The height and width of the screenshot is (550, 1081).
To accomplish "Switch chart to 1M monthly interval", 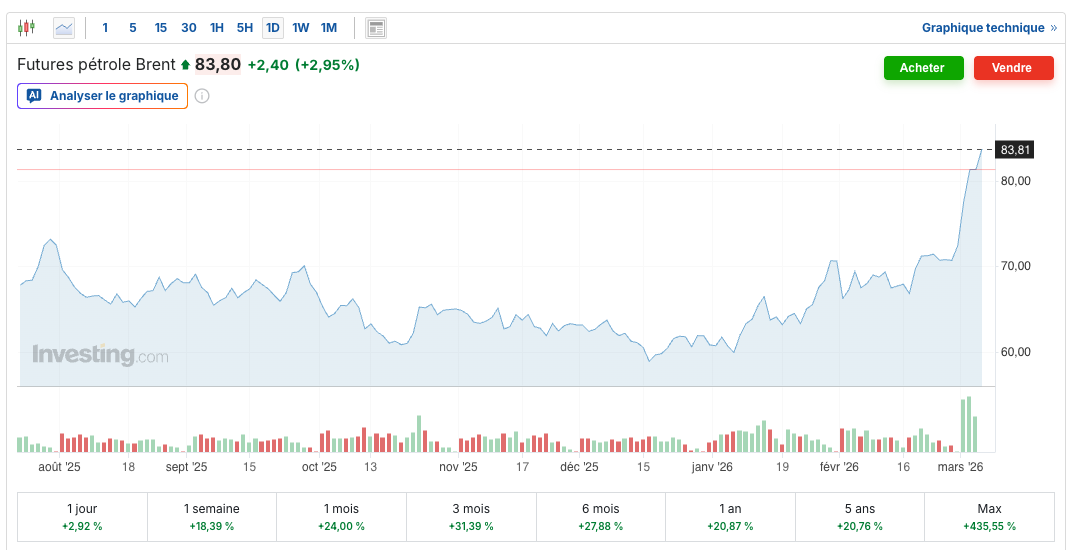I will [x=329, y=28].
